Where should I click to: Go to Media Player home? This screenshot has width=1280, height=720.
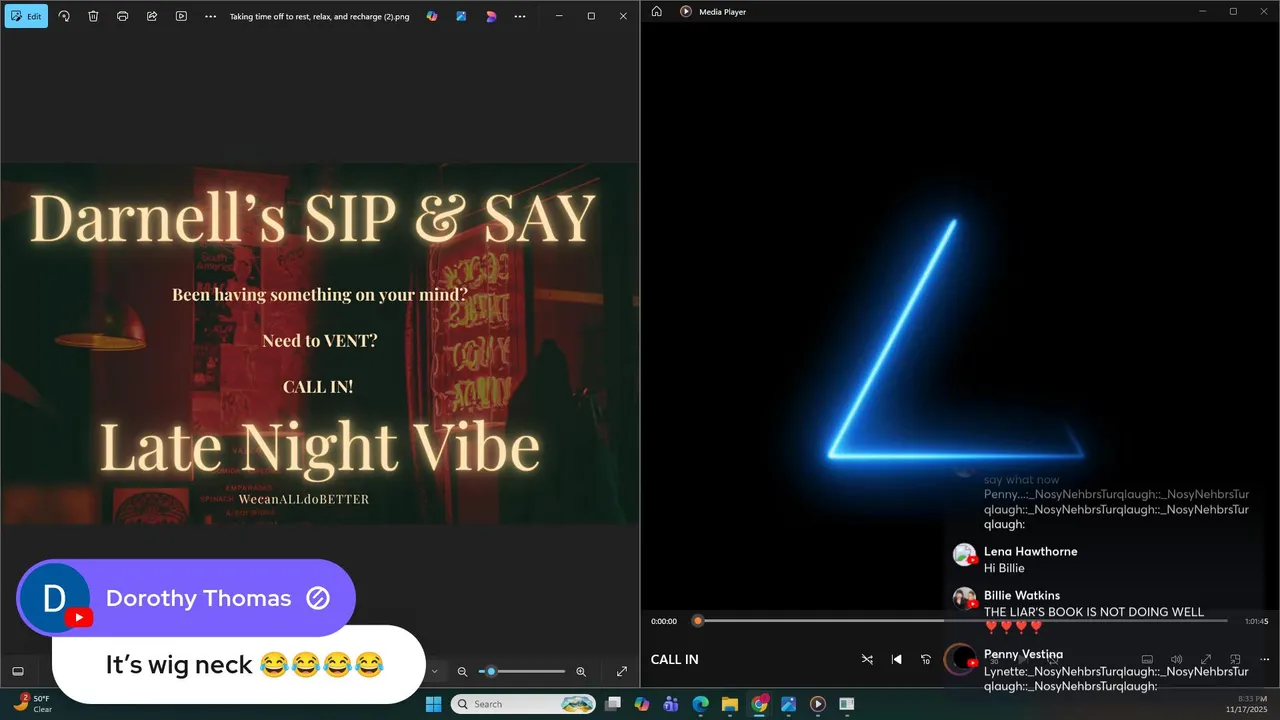656,11
